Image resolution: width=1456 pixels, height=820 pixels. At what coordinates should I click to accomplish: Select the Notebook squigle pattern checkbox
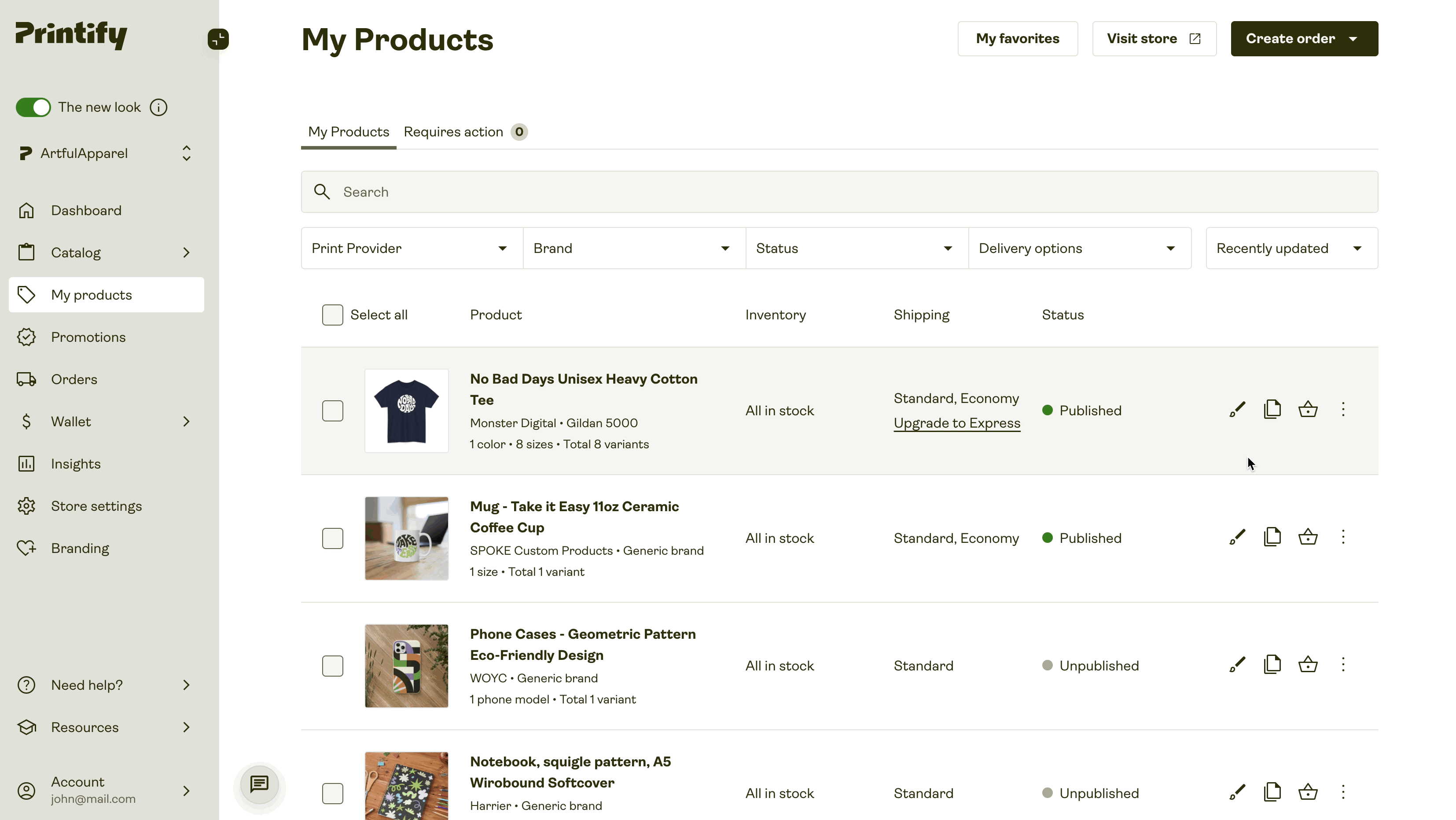tap(332, 794)
